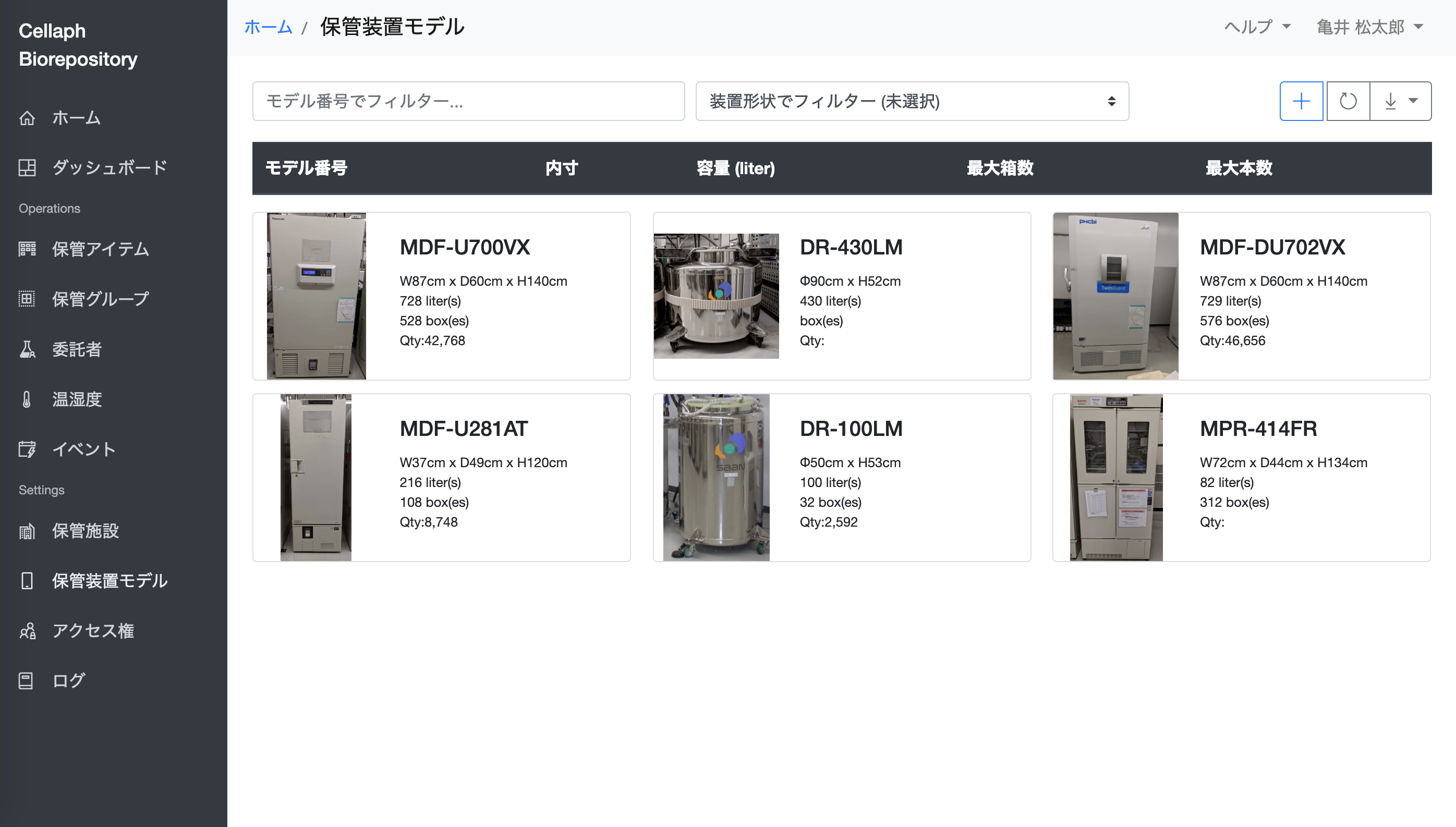Select the 温湿度 thermometer icon
Screen dimensions: 1456x827
pyautogui.click(x=27, y=399)
